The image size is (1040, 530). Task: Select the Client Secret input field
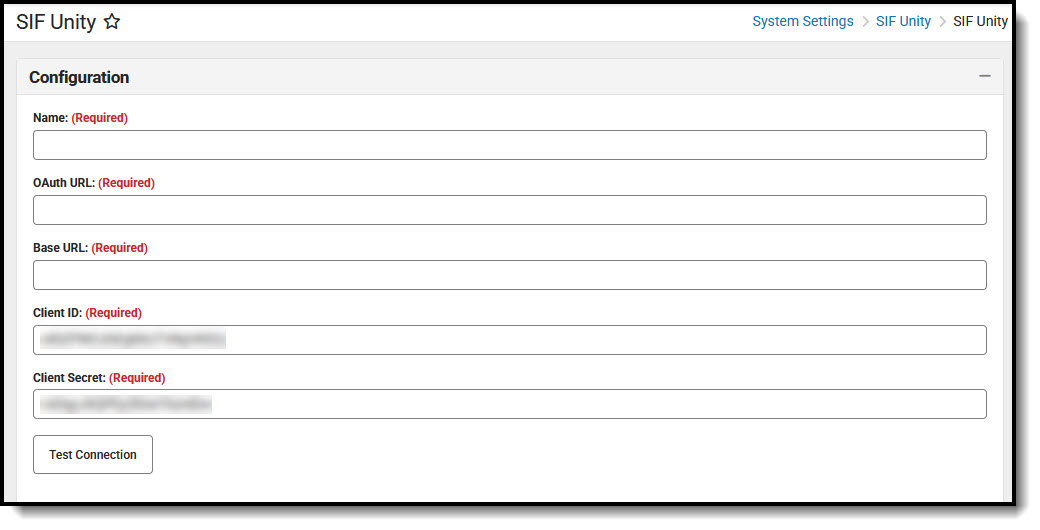point(509,404)
